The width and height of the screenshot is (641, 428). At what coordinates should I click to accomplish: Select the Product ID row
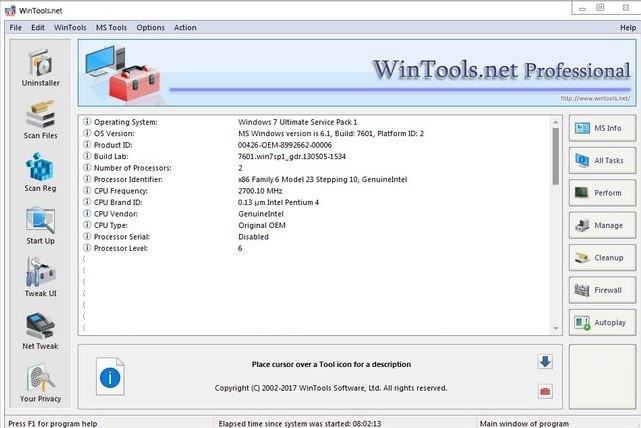point(315,145)
